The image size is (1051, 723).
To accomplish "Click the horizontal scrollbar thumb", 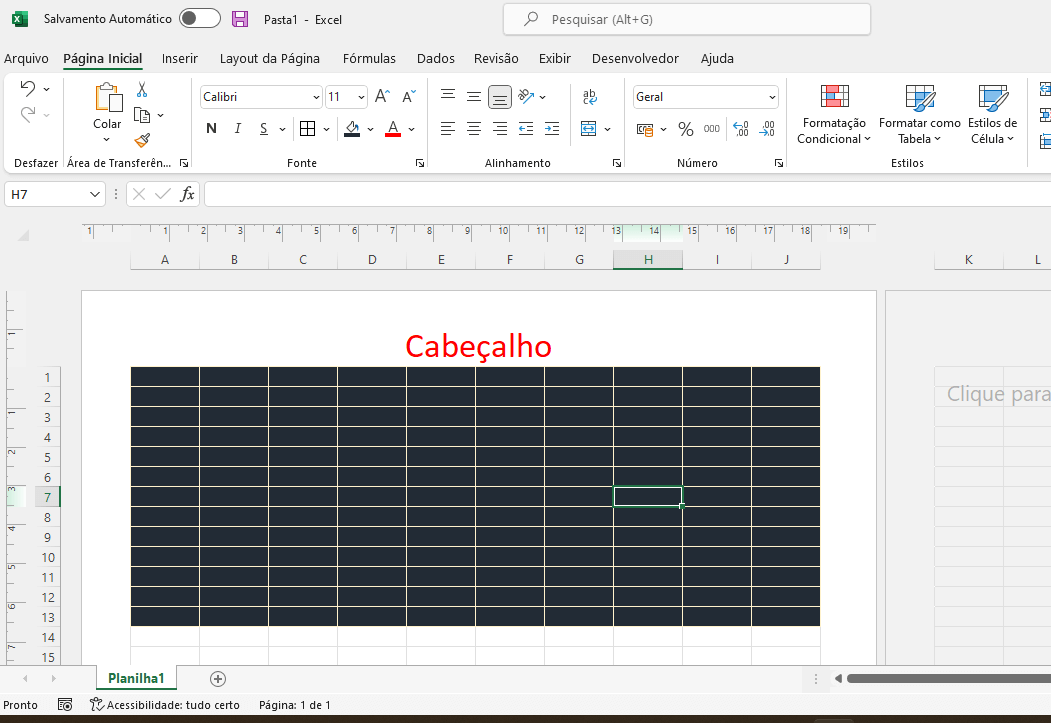I will point(948,679).
